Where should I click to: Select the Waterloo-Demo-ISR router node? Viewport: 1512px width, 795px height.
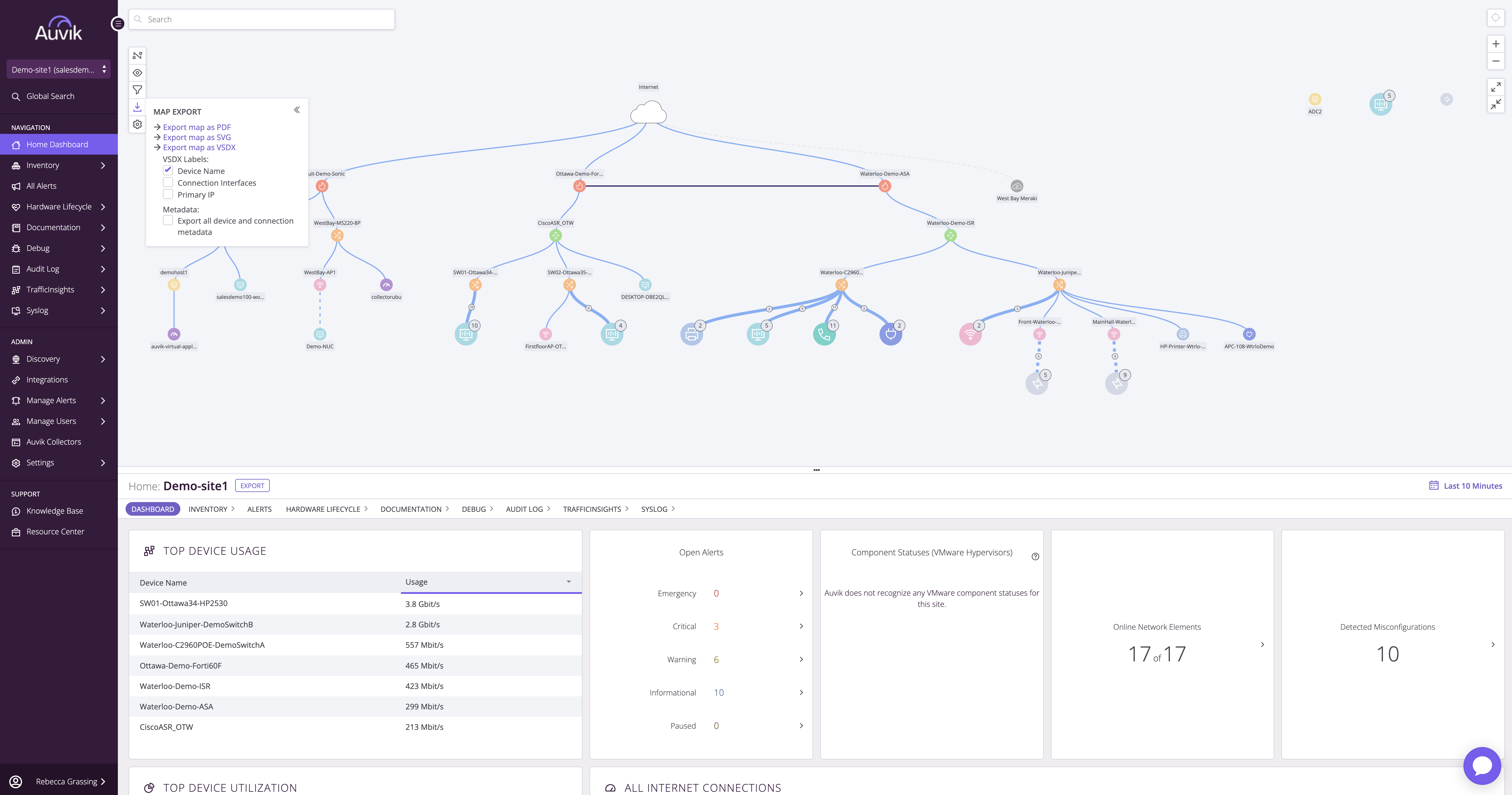(x=950, y=235)
